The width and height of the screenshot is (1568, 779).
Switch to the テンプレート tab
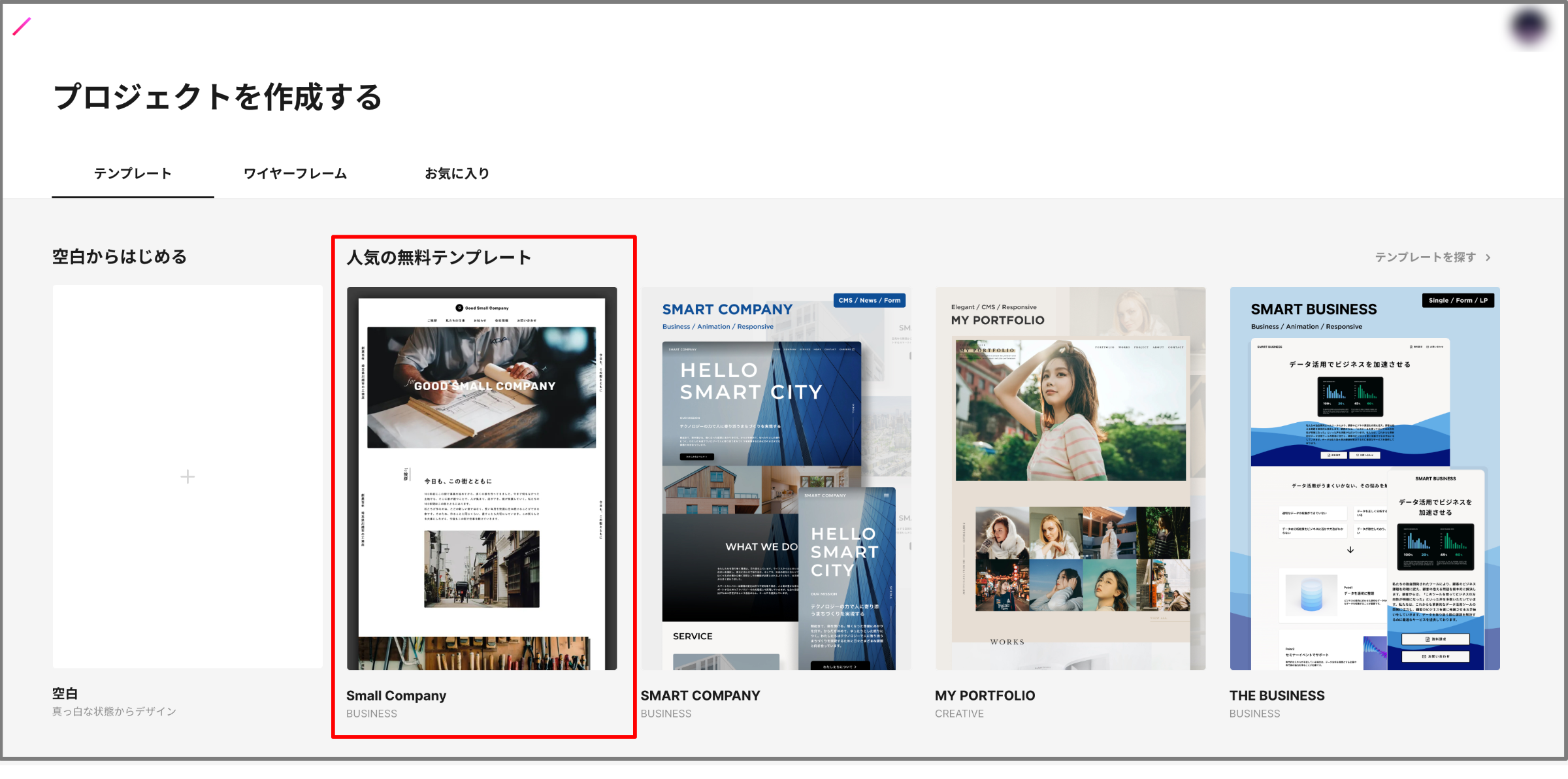coord(133,174)
